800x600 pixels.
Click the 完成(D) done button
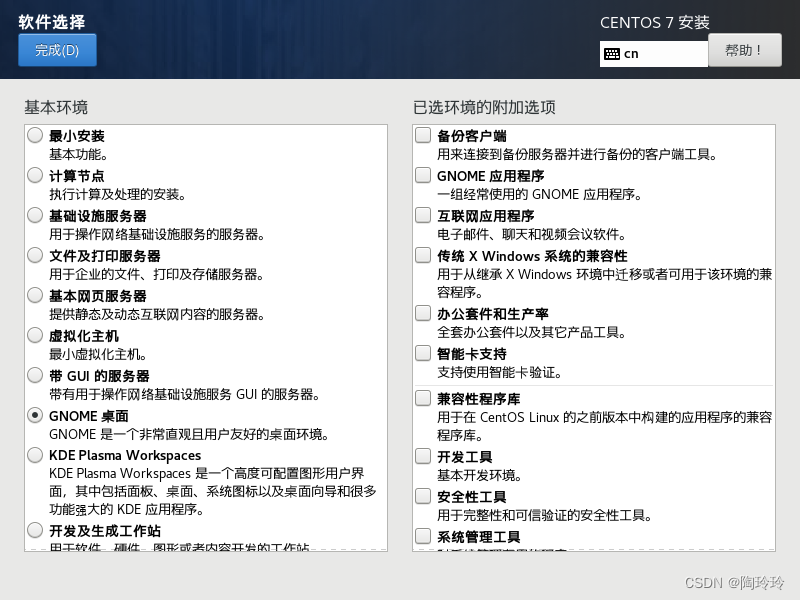57,50
